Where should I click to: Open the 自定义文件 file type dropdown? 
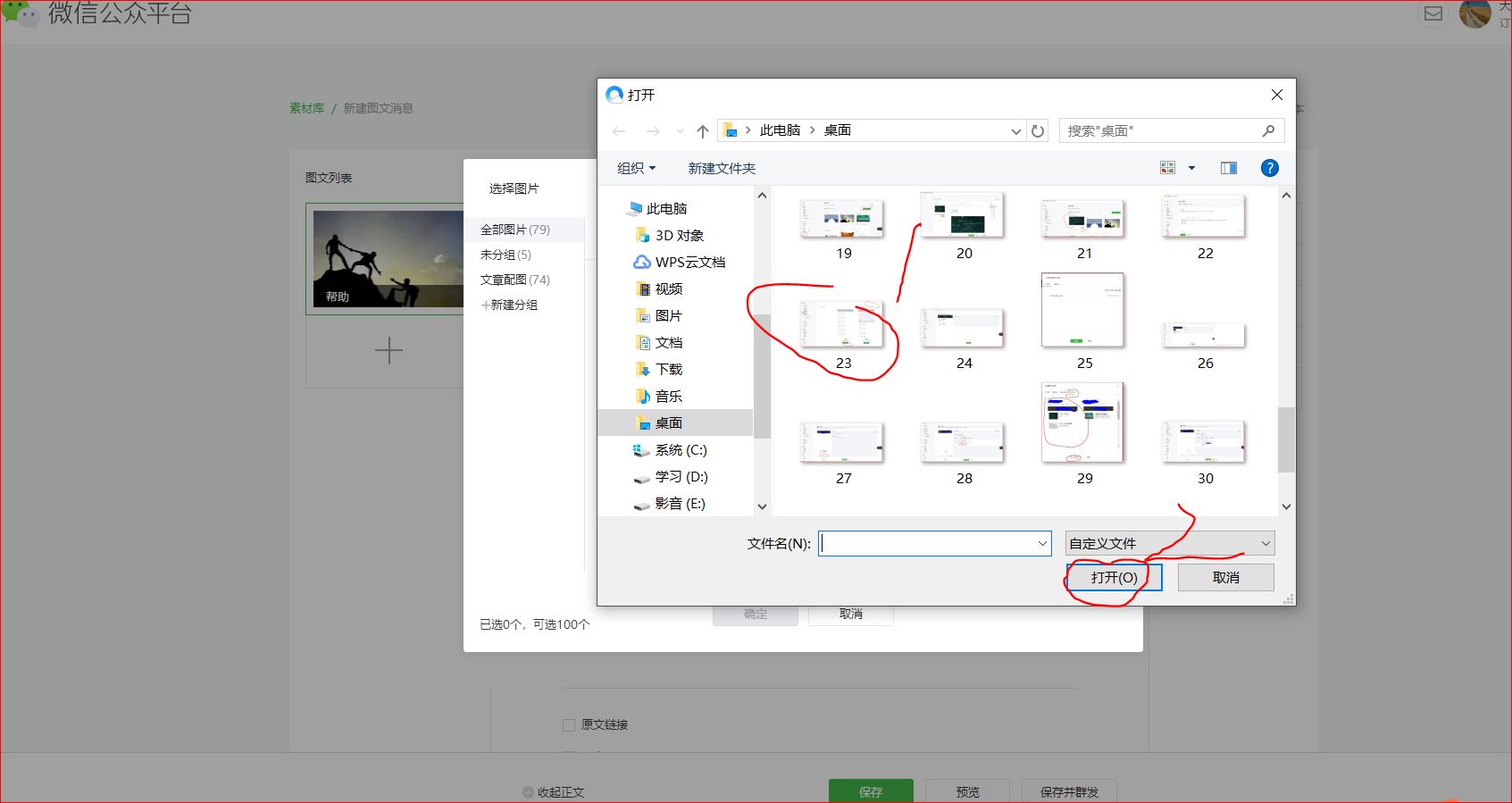(x=1170, y=543)
